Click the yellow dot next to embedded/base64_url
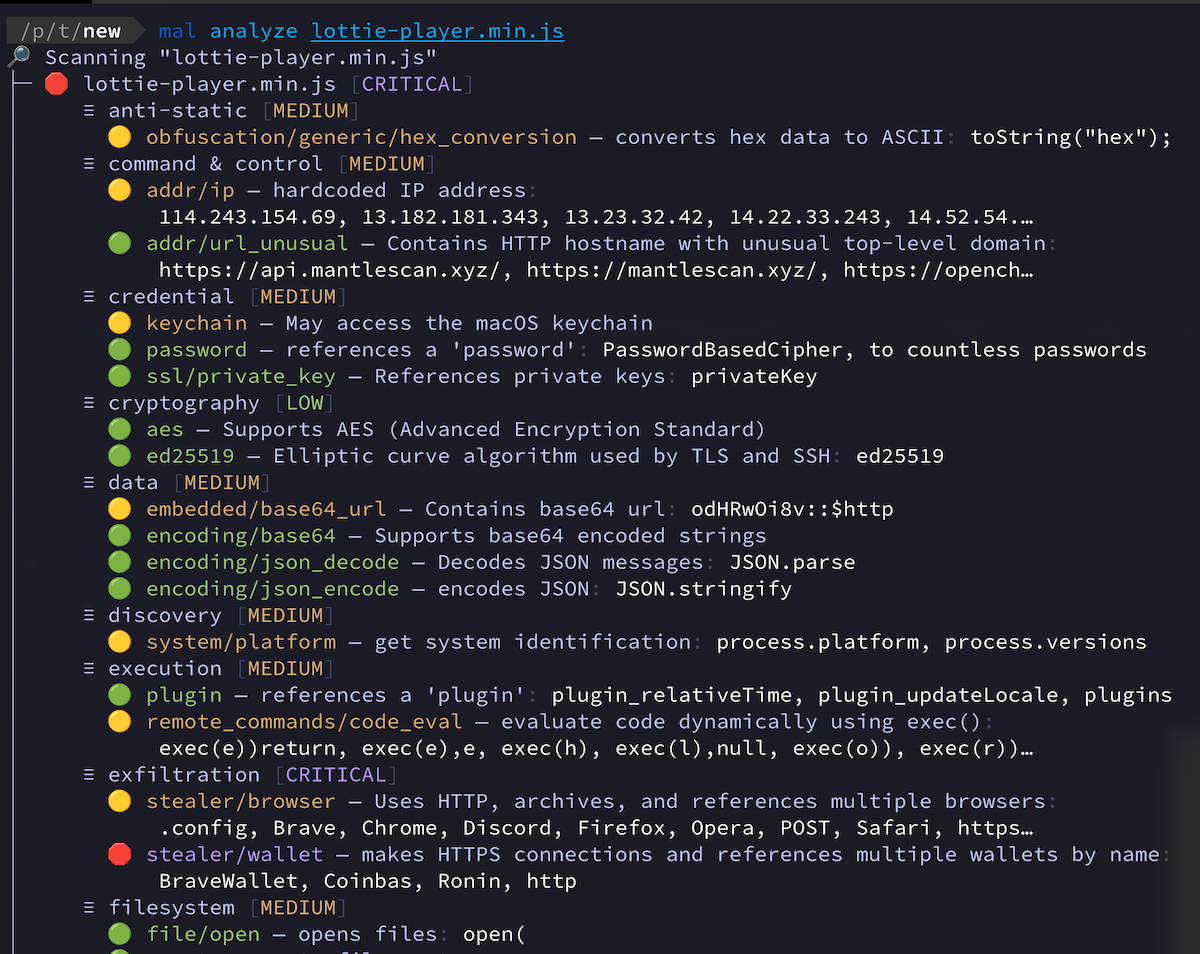The width and height of the screenshot is (1200, 954). 119,509
